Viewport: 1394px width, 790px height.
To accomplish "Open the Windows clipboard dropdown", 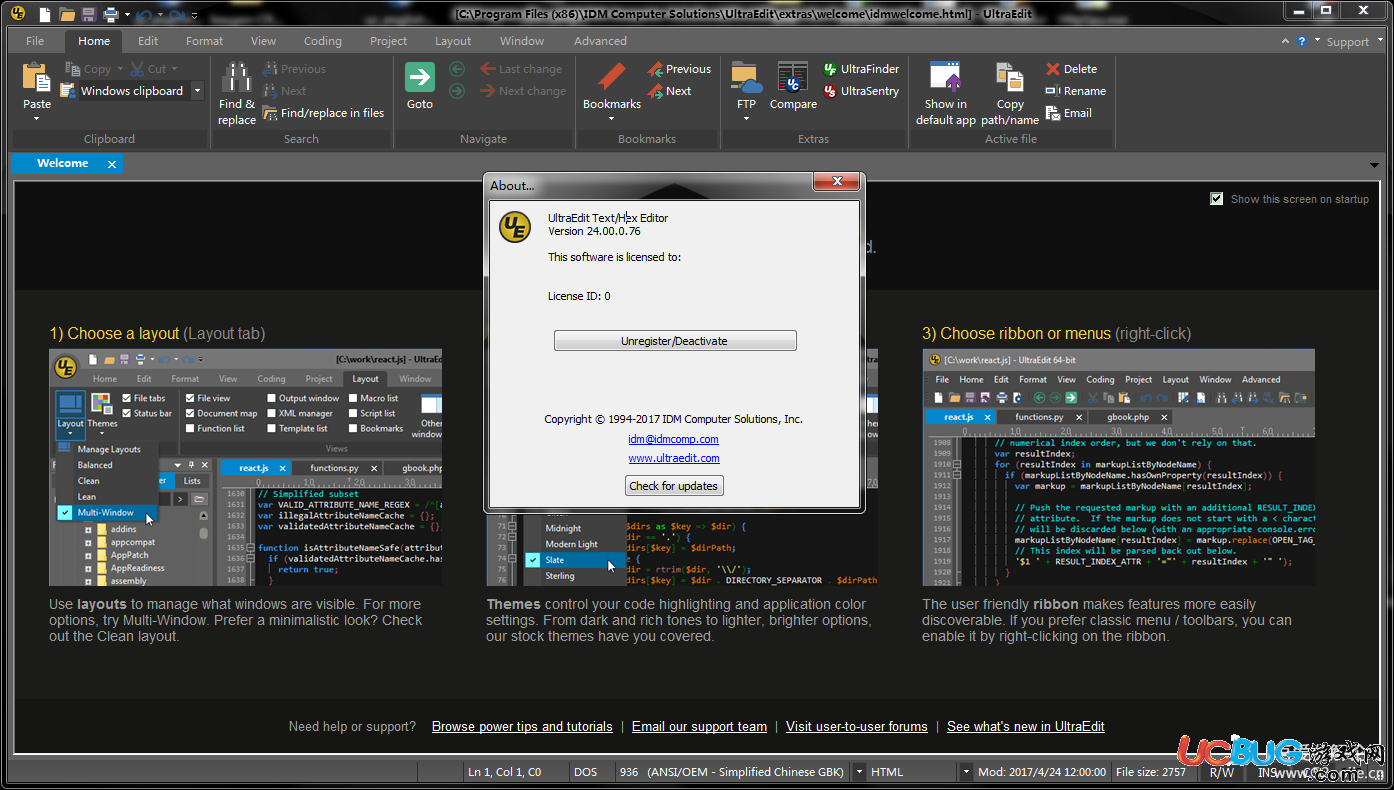I will [197, 91].
